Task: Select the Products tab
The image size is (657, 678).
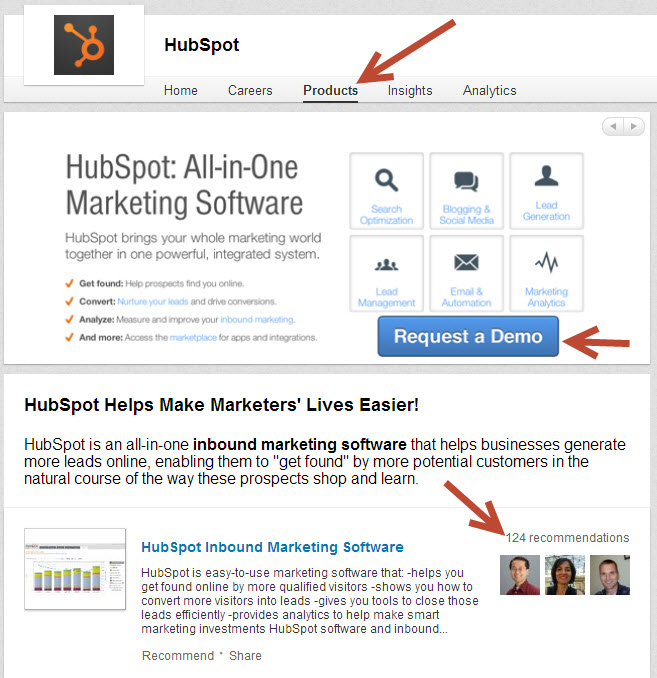Action: (x=330, y=90)
